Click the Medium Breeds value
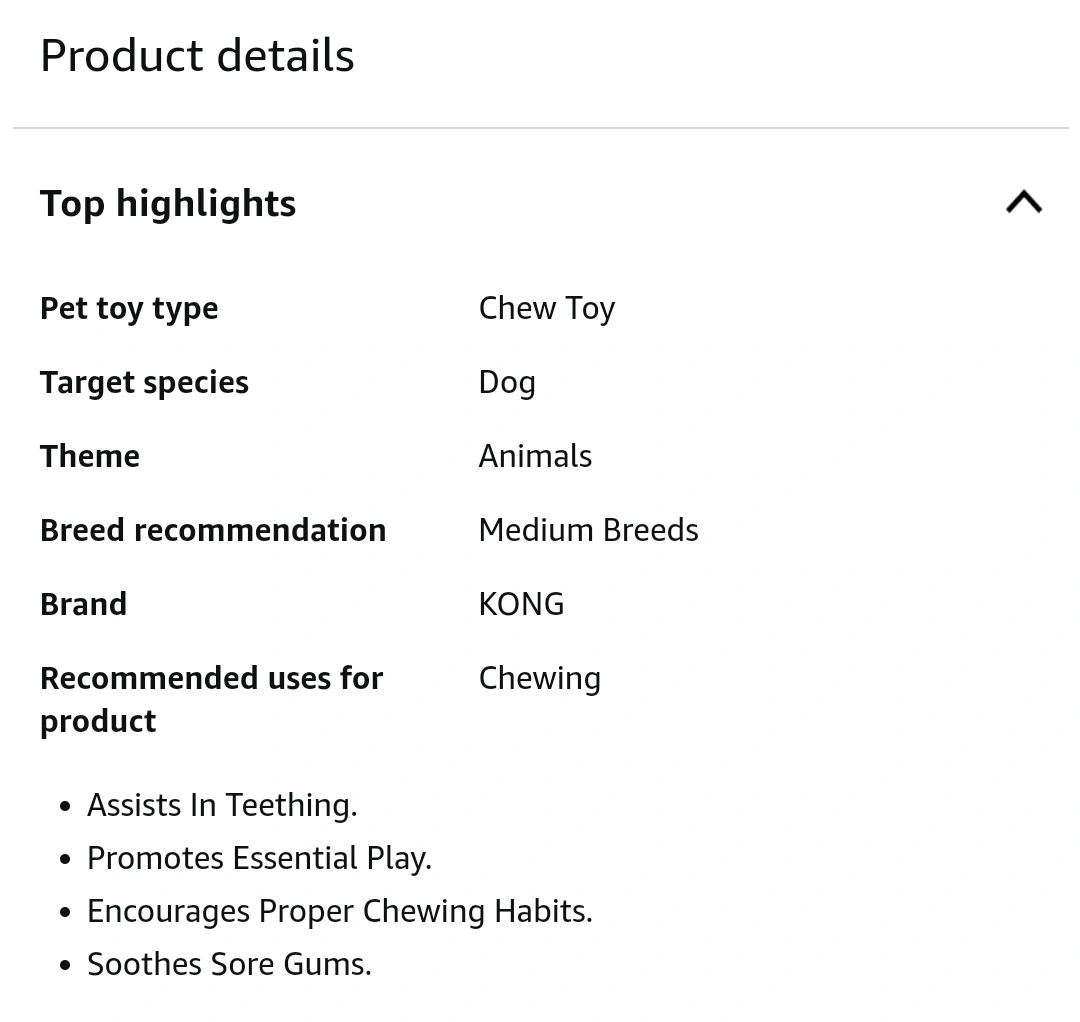 pyautogui.click(x=588, y=530)
